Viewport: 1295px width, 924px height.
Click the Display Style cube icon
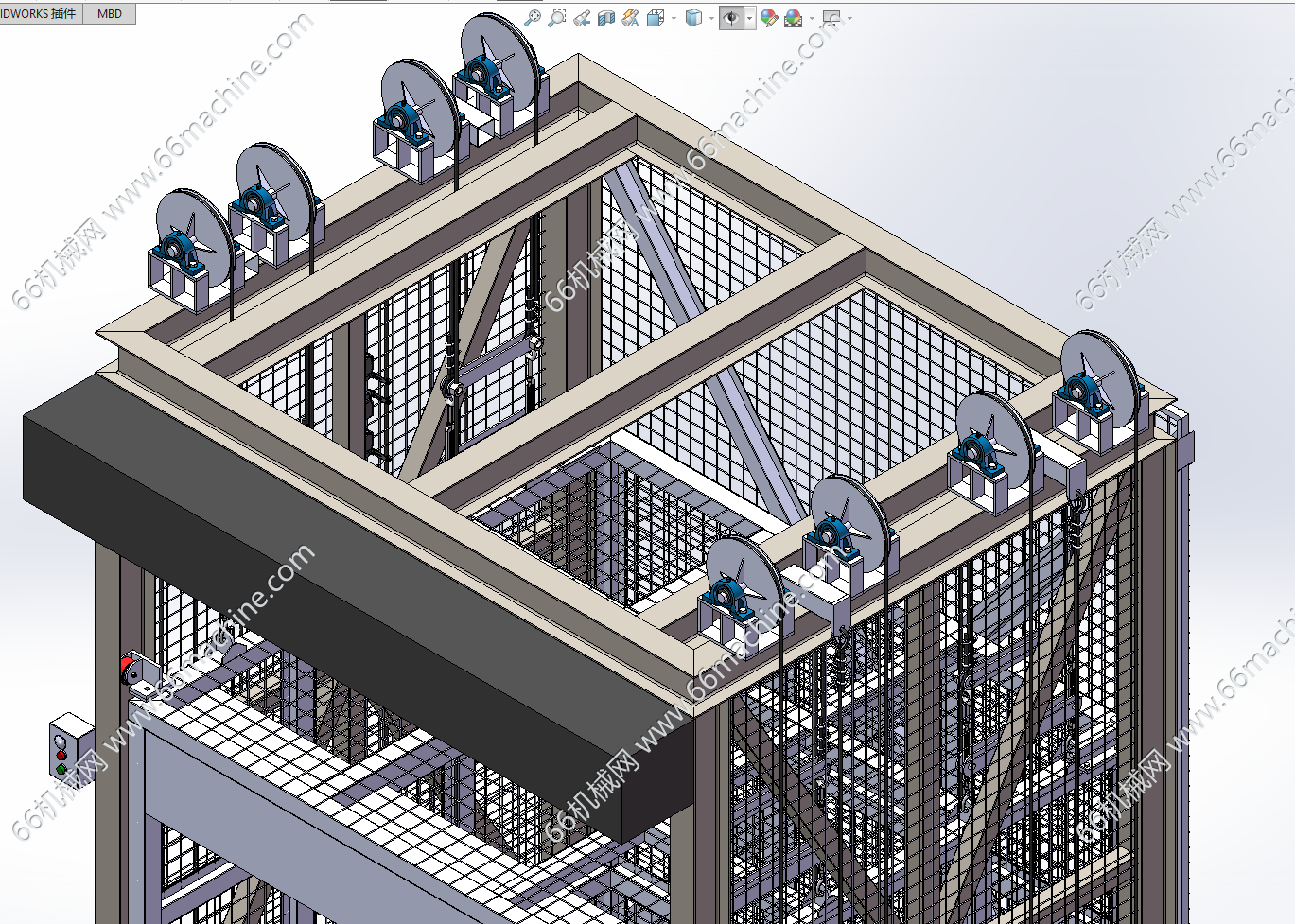(x=693, y=18)
